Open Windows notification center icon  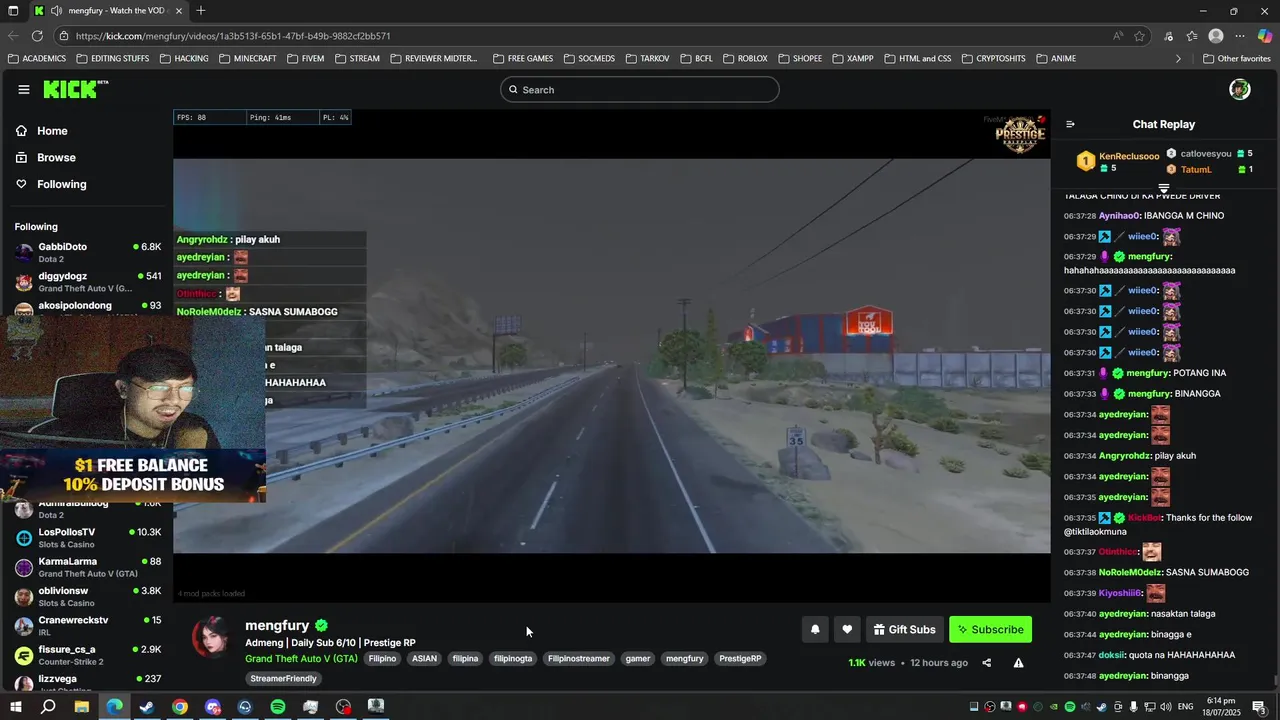pyautogui.click(x=1259, y=707)
